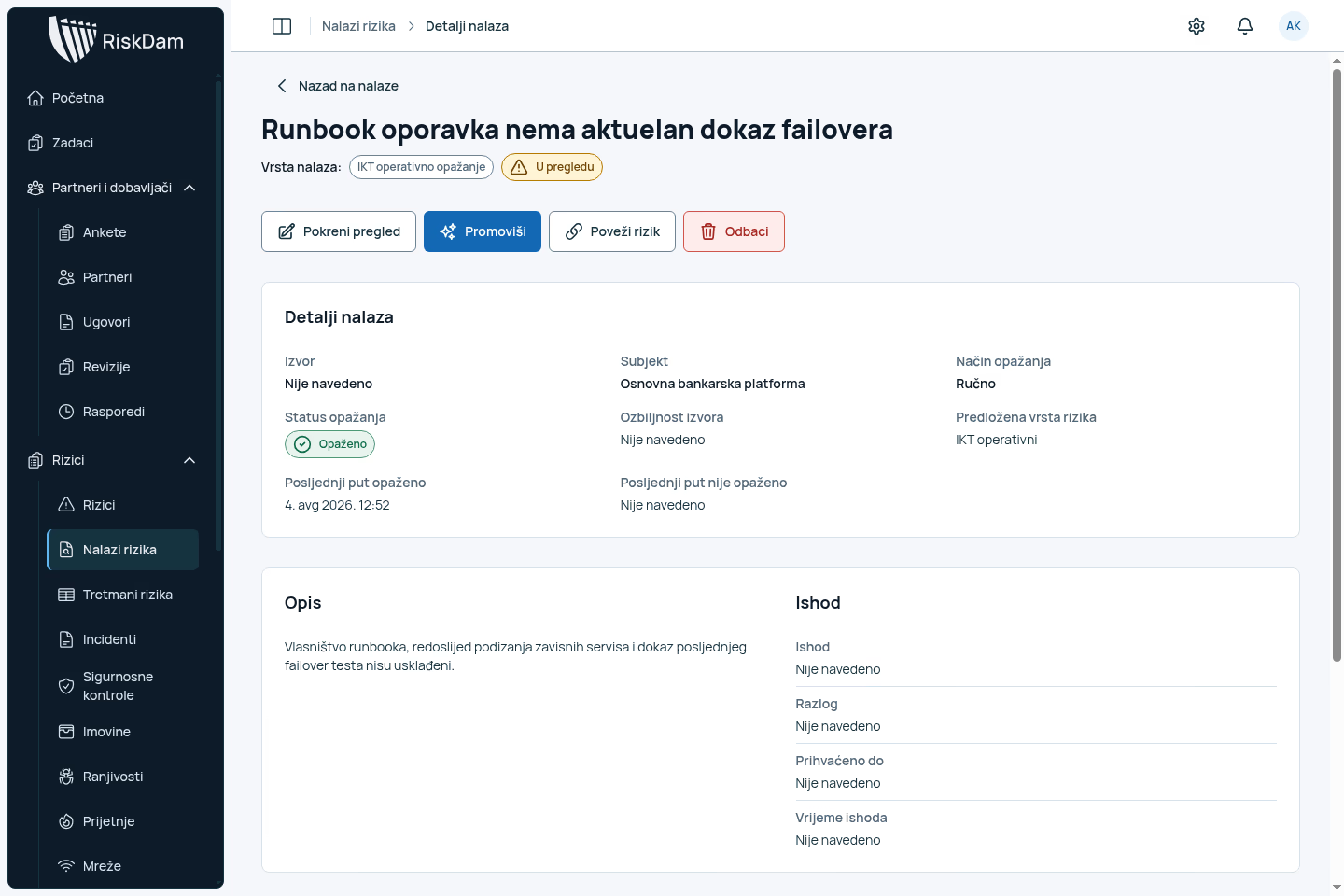The height and width of the screenshot is (896, 1344).
Task: Open Rasporedi menu item
Action: pyautogui.click(x=122, y=412)
